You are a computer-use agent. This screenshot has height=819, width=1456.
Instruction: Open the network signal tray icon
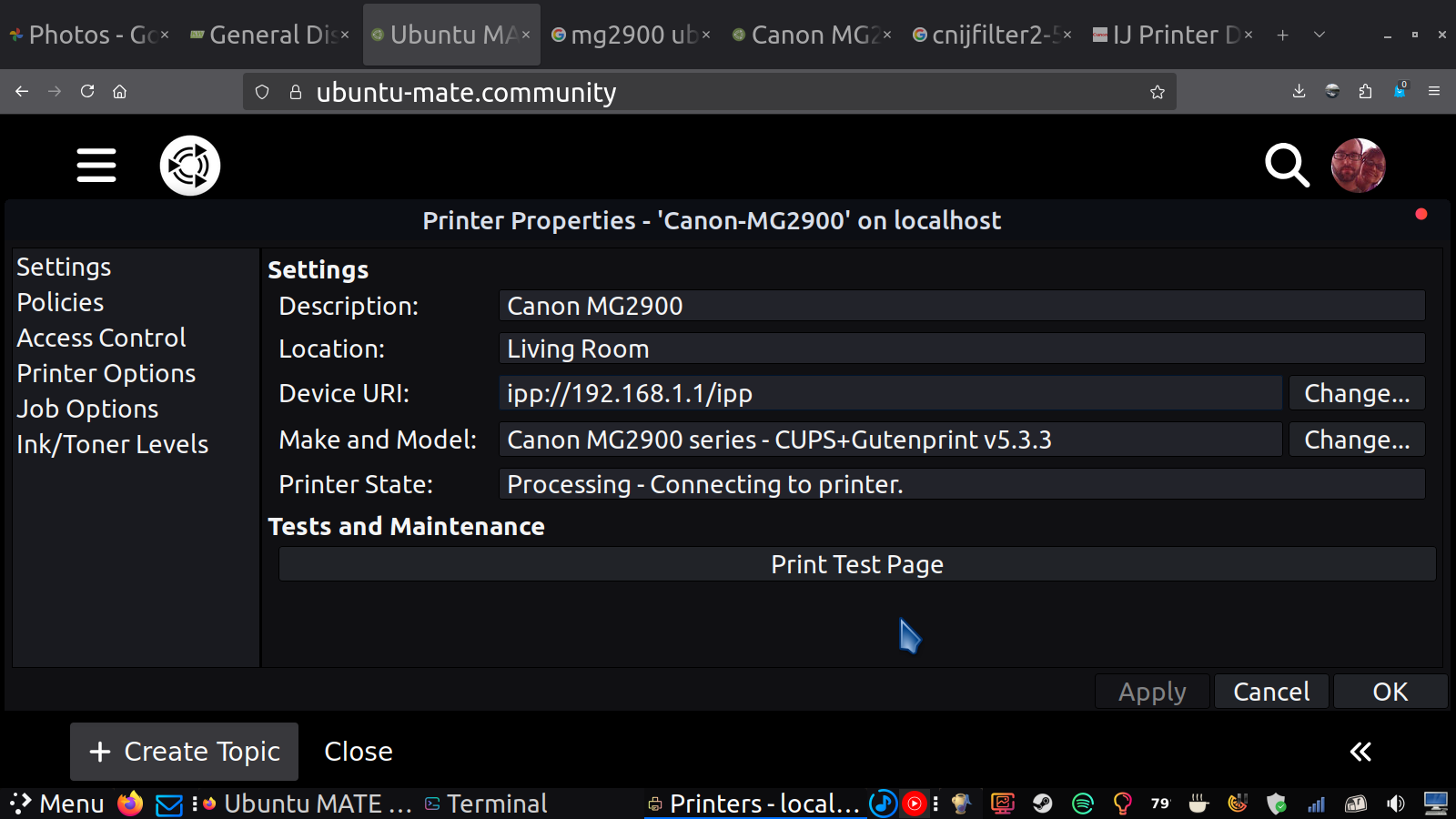(x=1316, y=804)
